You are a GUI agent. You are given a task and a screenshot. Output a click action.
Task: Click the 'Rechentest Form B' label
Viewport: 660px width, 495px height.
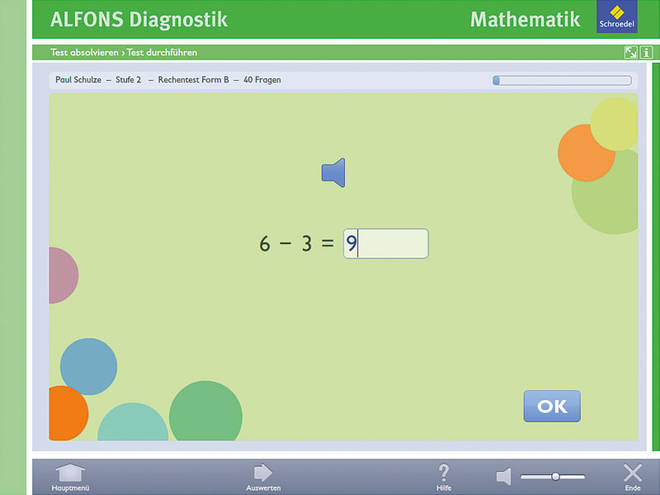coord(194,80)
